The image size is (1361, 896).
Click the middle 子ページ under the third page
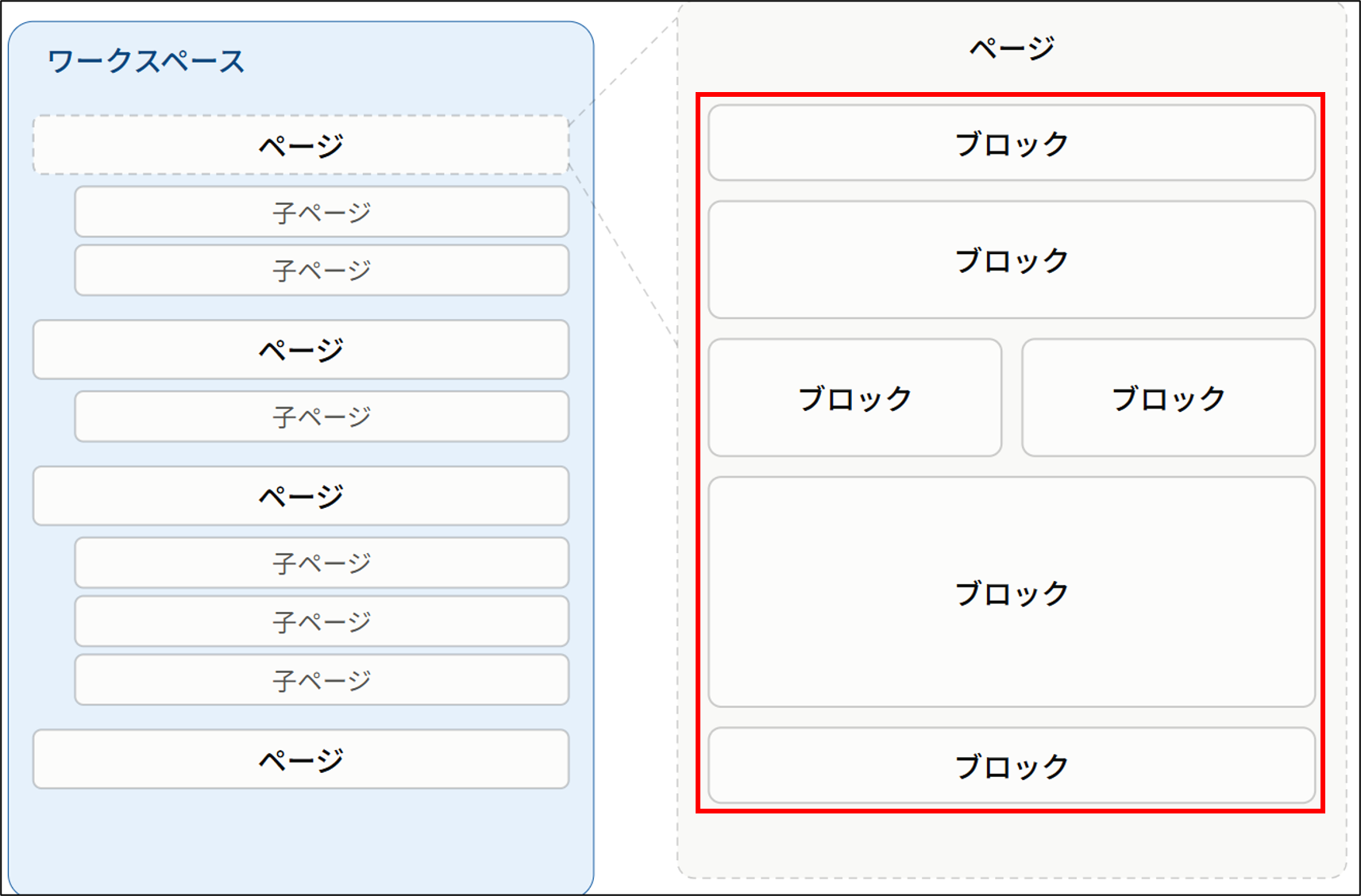point(322,621)
